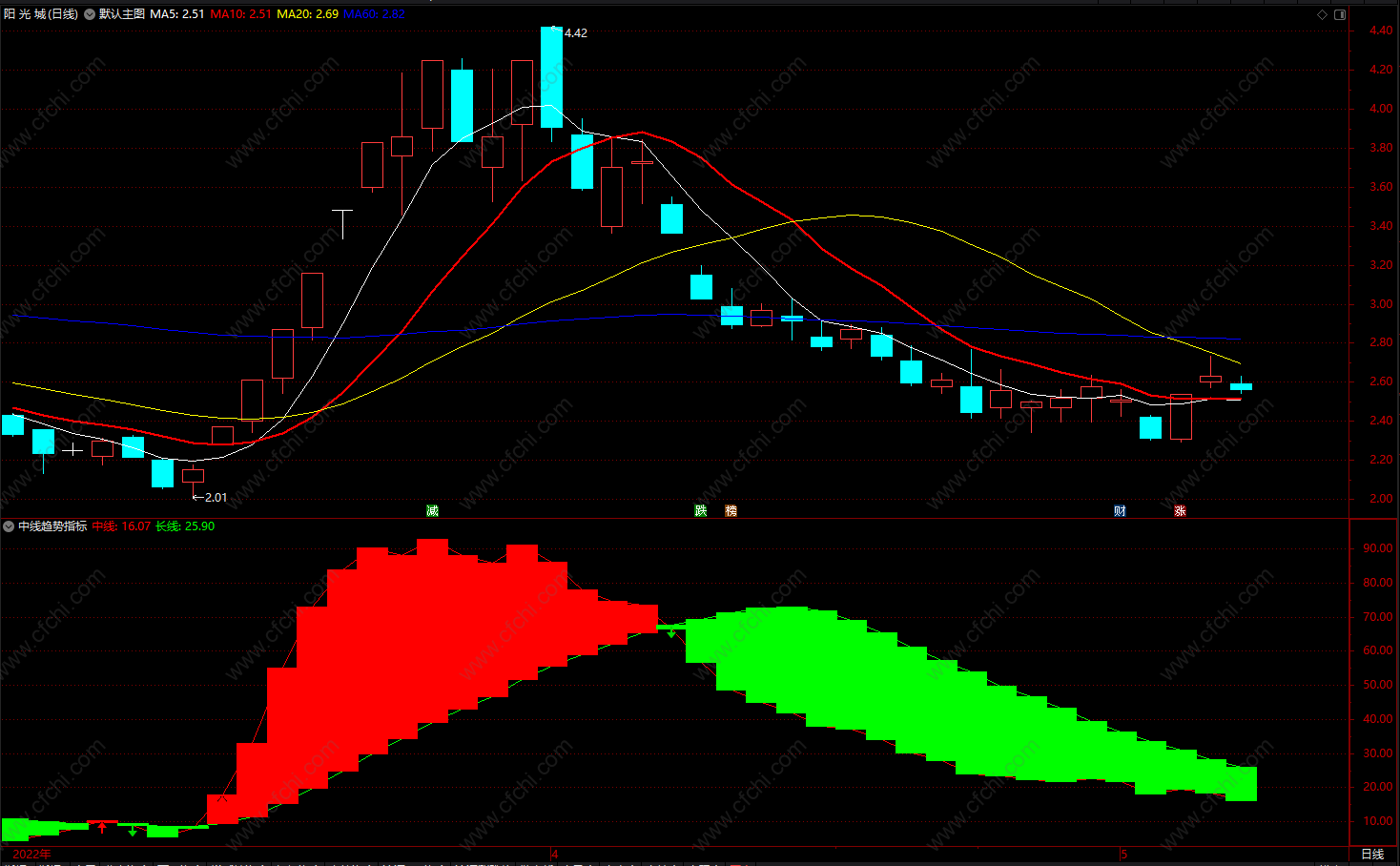Click the green 减 event marker
The height and width of the screenshot is (866, 1400).
pos(432,511)
